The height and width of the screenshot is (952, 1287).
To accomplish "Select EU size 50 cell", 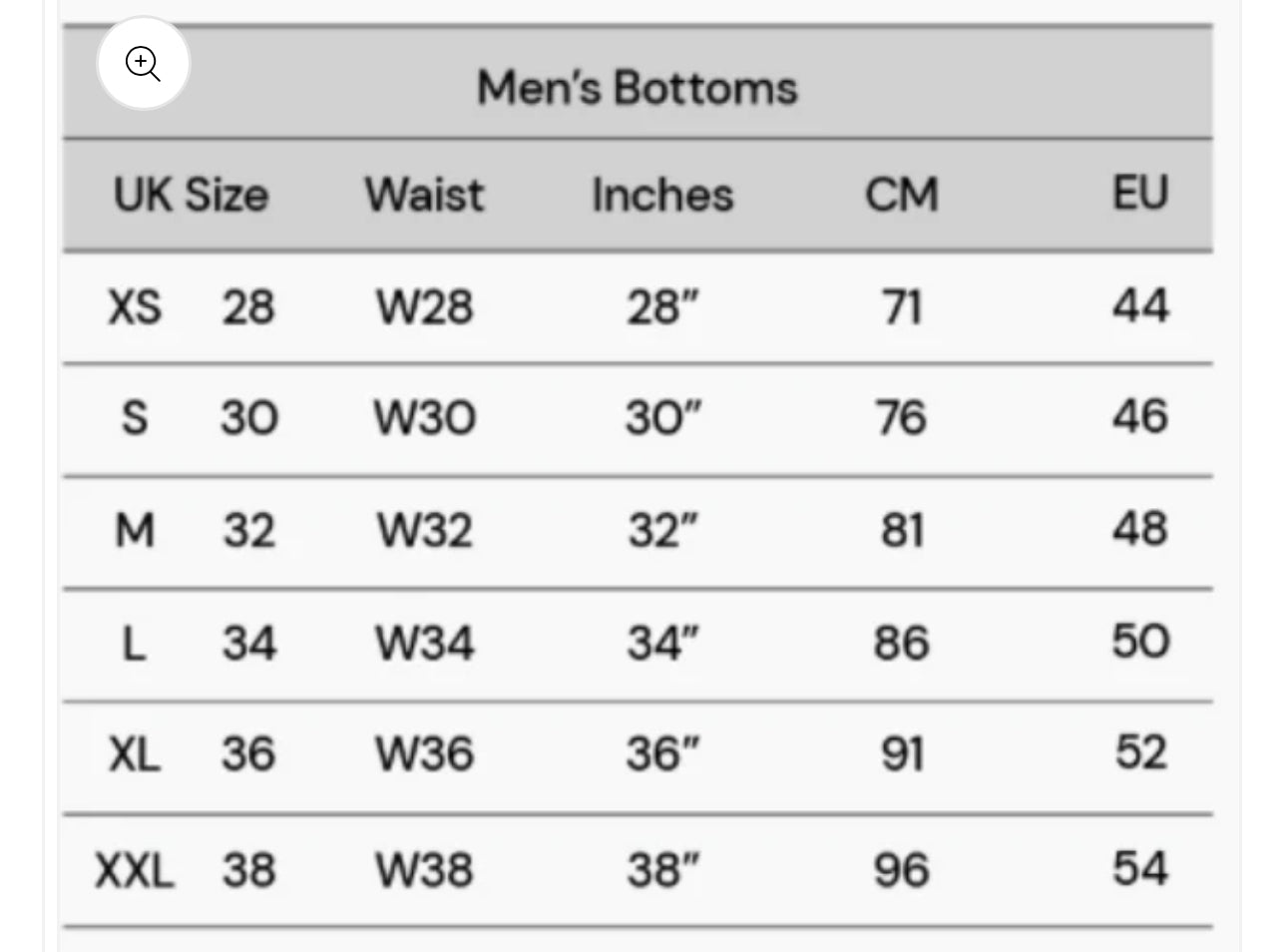I will click(x=1140, y=642).
